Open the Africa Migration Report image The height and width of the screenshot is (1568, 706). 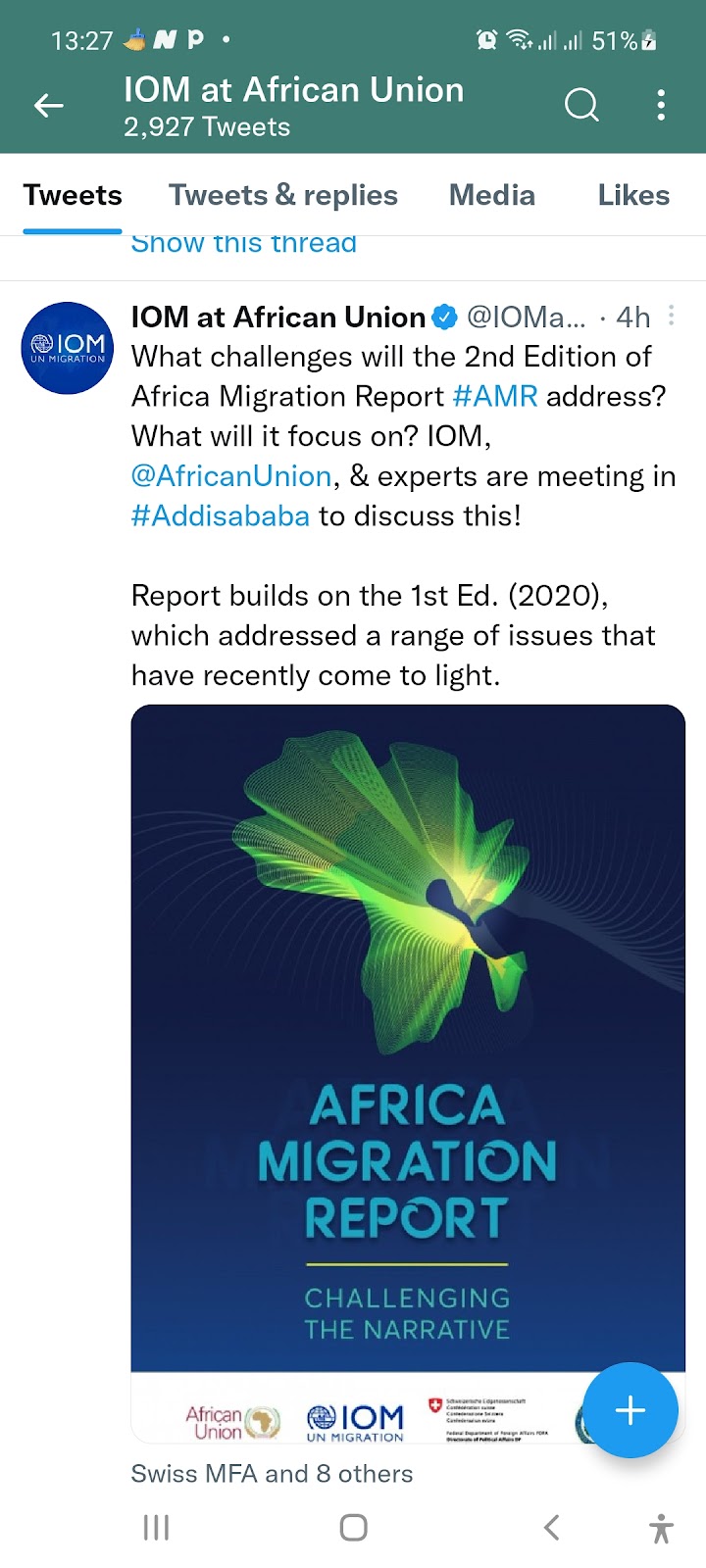pos(408,1074)
